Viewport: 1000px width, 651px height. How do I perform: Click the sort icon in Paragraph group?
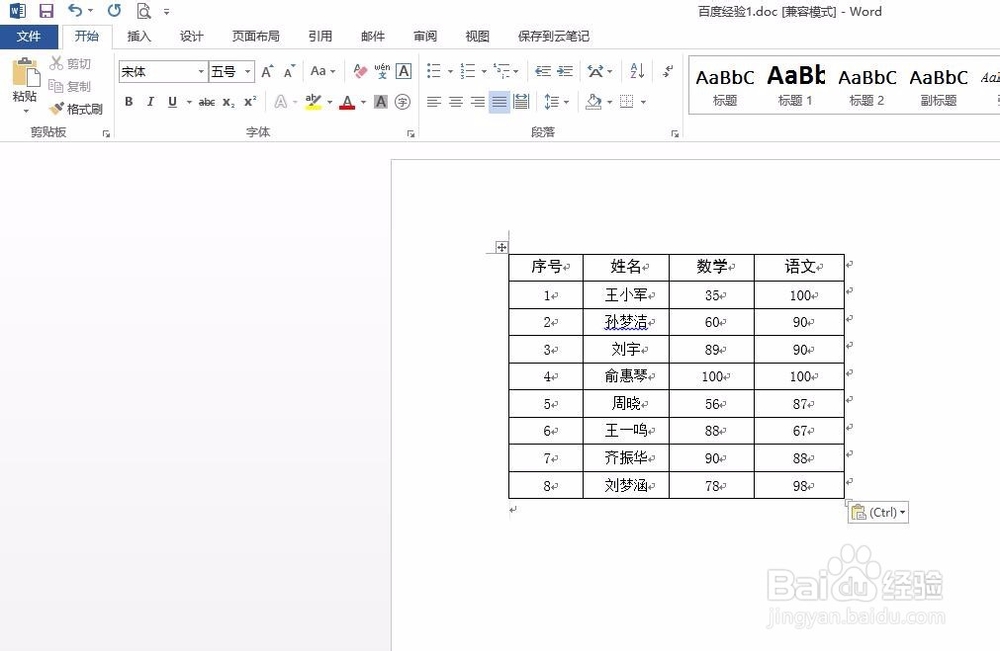(637, 70)
